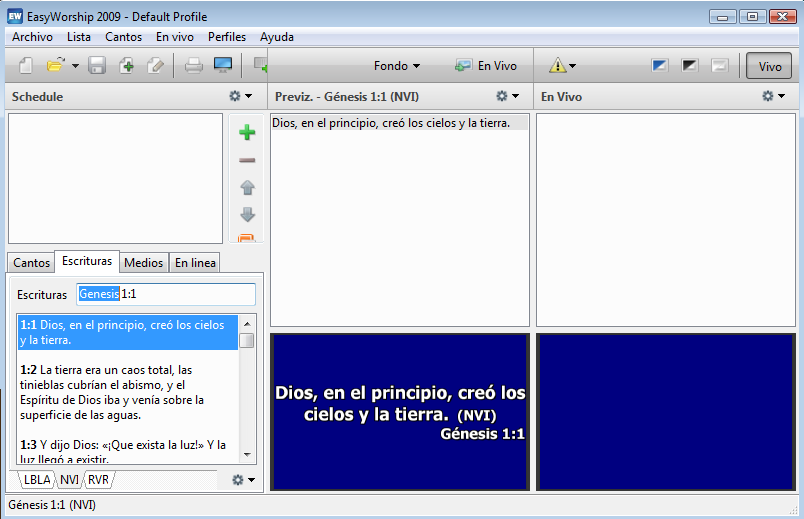
Task: Click the partially hidden green toolbar icon
Action: click(261, 66)
